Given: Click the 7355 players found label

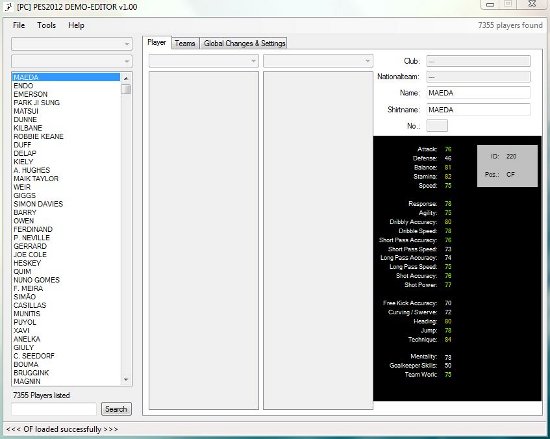Looking at the screenshot, I should pos(510,25).
